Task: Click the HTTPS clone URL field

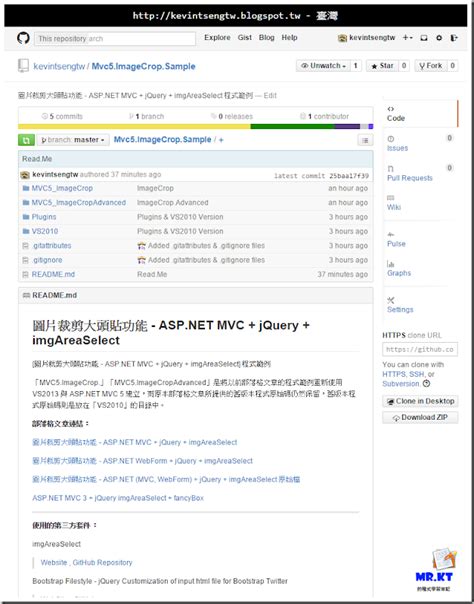Action: (420, 349)
